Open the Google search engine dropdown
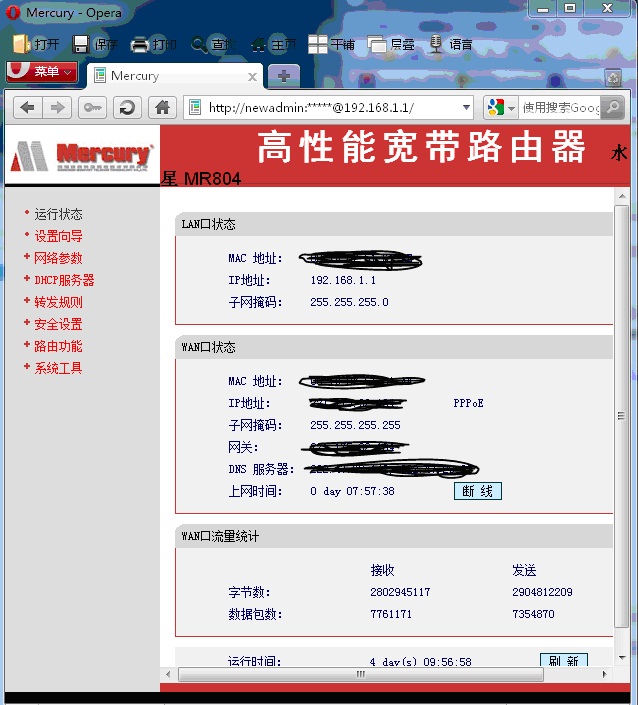The height and width of the screenshot is (705, 638). click(x=501, y=107)
